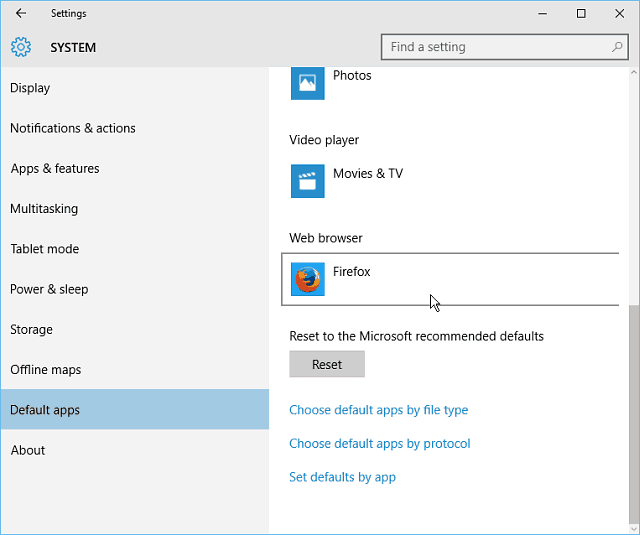Open Offline maps settings
The height and width of the screenshot is (535, 640).
click(135, 370)
